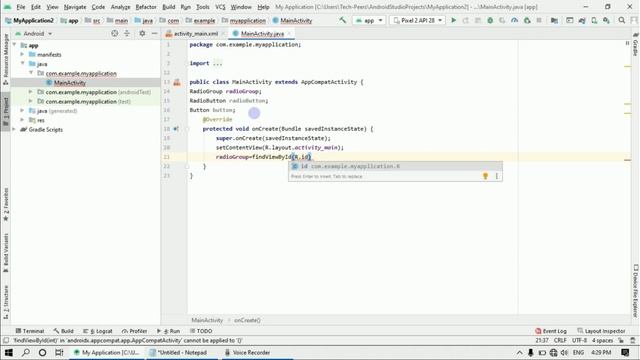This screenshot has height=360, width=640.
Task: Click the Cortana circle icon
Action: (42, 352)
